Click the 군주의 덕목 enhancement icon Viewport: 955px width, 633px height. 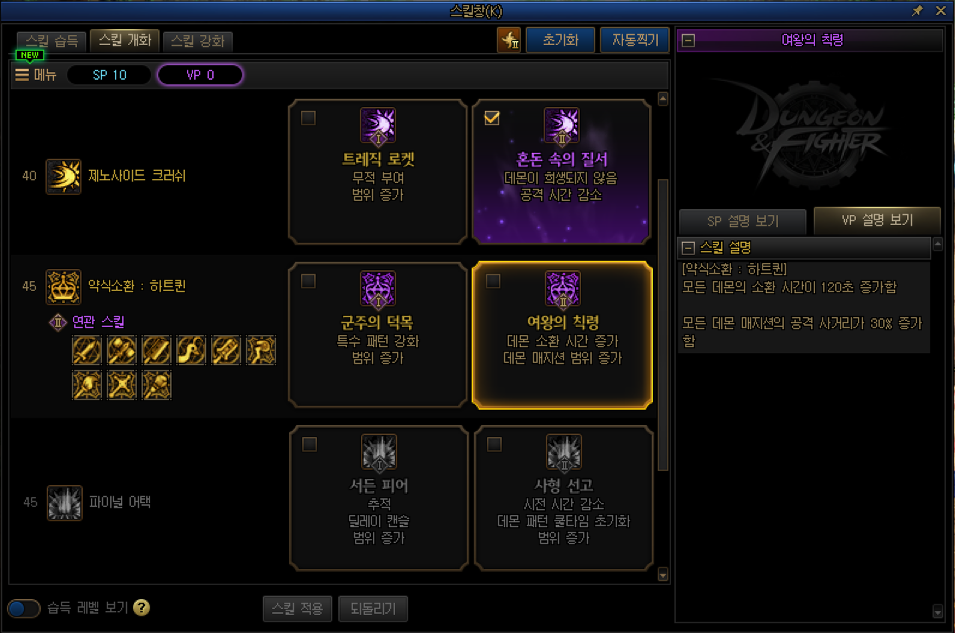pos(378,289)
